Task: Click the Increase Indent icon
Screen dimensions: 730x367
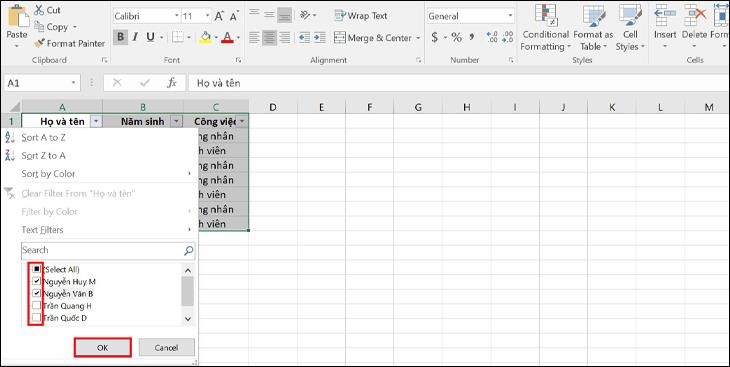Action: pyautogui.click(x=319, y=37)
